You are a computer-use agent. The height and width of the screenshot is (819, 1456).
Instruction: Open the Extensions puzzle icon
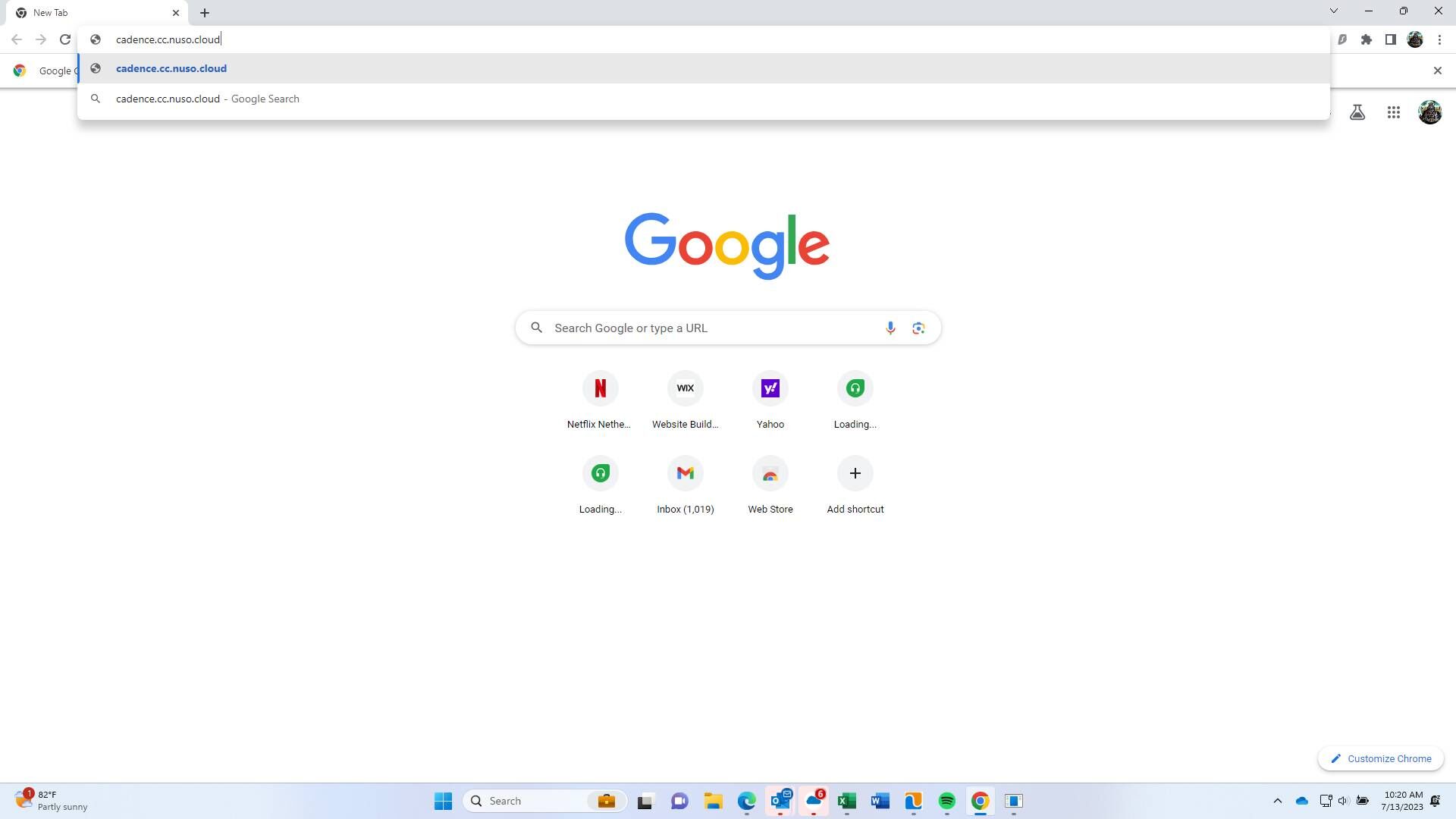(1367, 39)
